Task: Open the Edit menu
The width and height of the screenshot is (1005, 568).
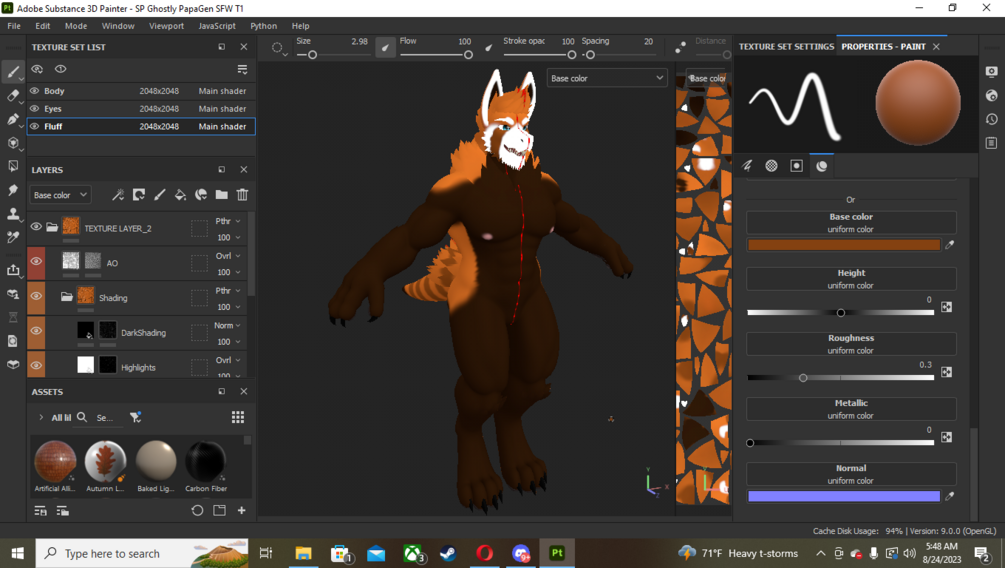Action: click(43, 26)
